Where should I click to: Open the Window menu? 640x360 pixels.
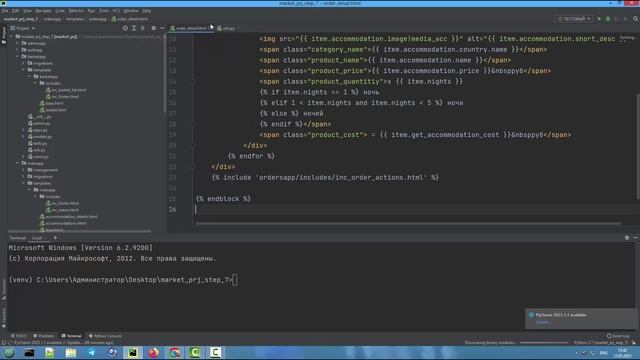click(x=131, y=11)
